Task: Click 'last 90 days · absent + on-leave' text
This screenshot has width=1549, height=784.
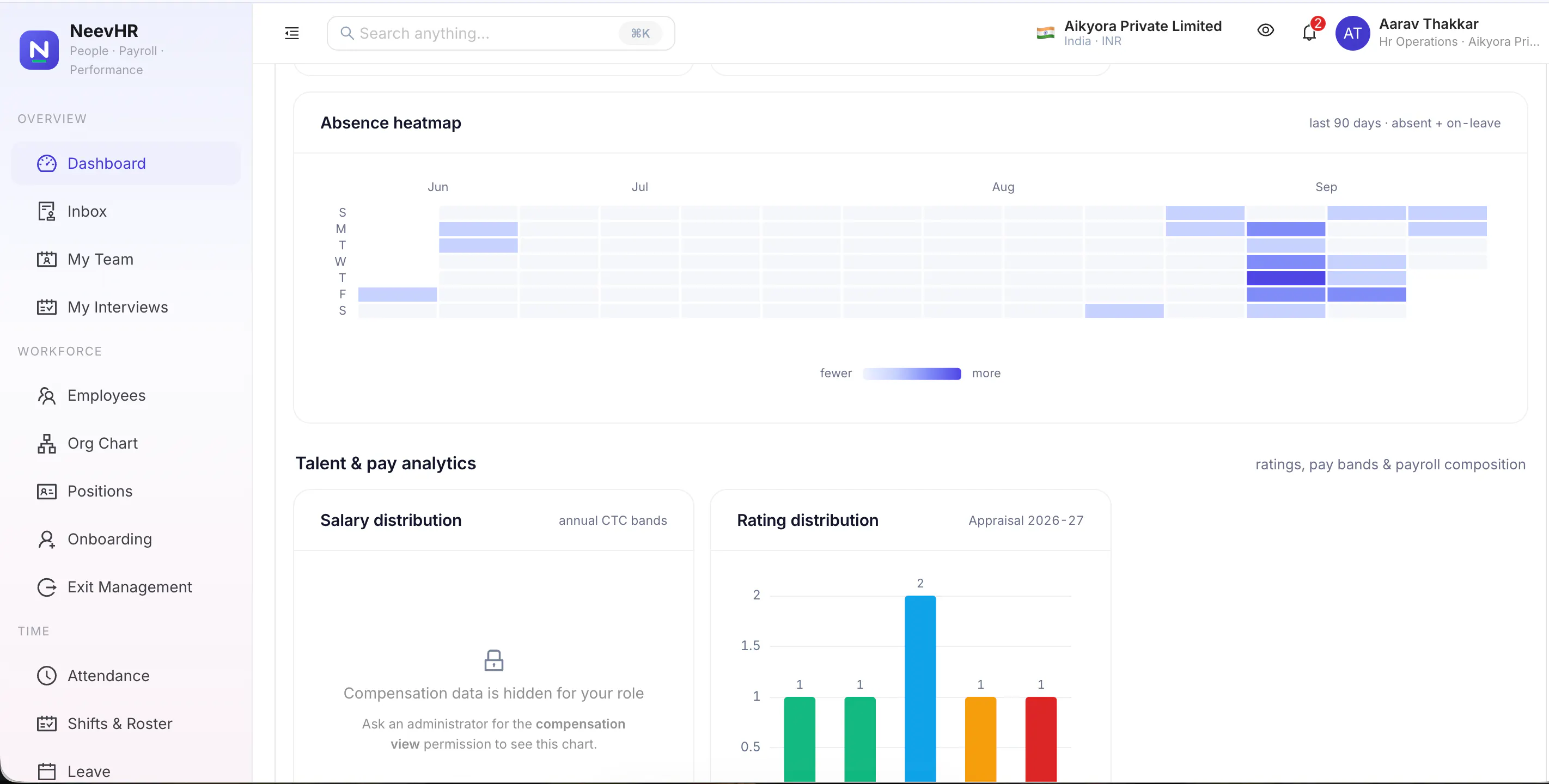Action: (x=1405, y=123)
